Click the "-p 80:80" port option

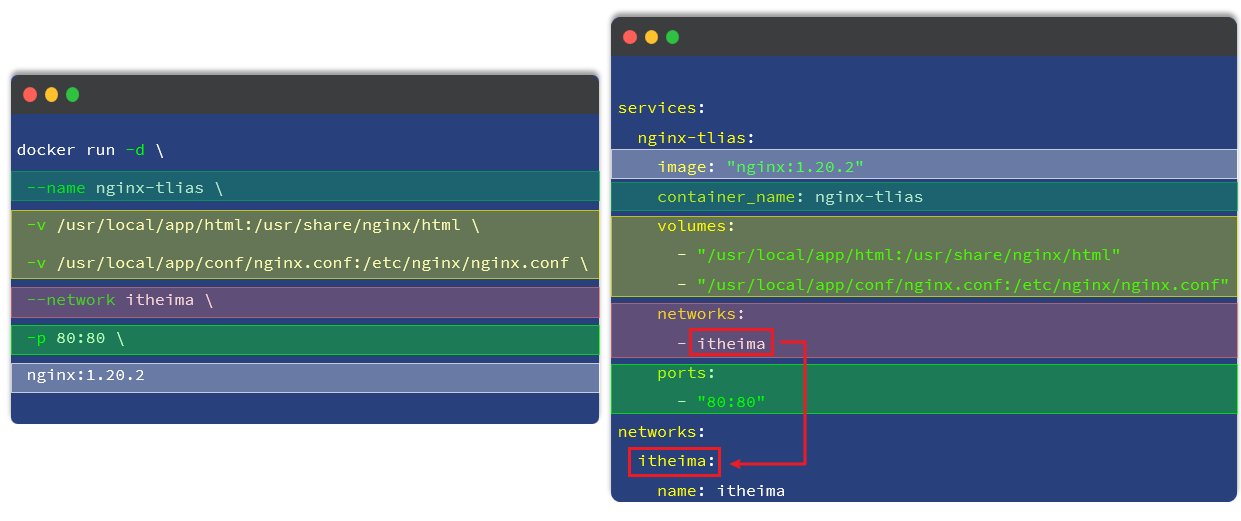click(x=76, y=338)
